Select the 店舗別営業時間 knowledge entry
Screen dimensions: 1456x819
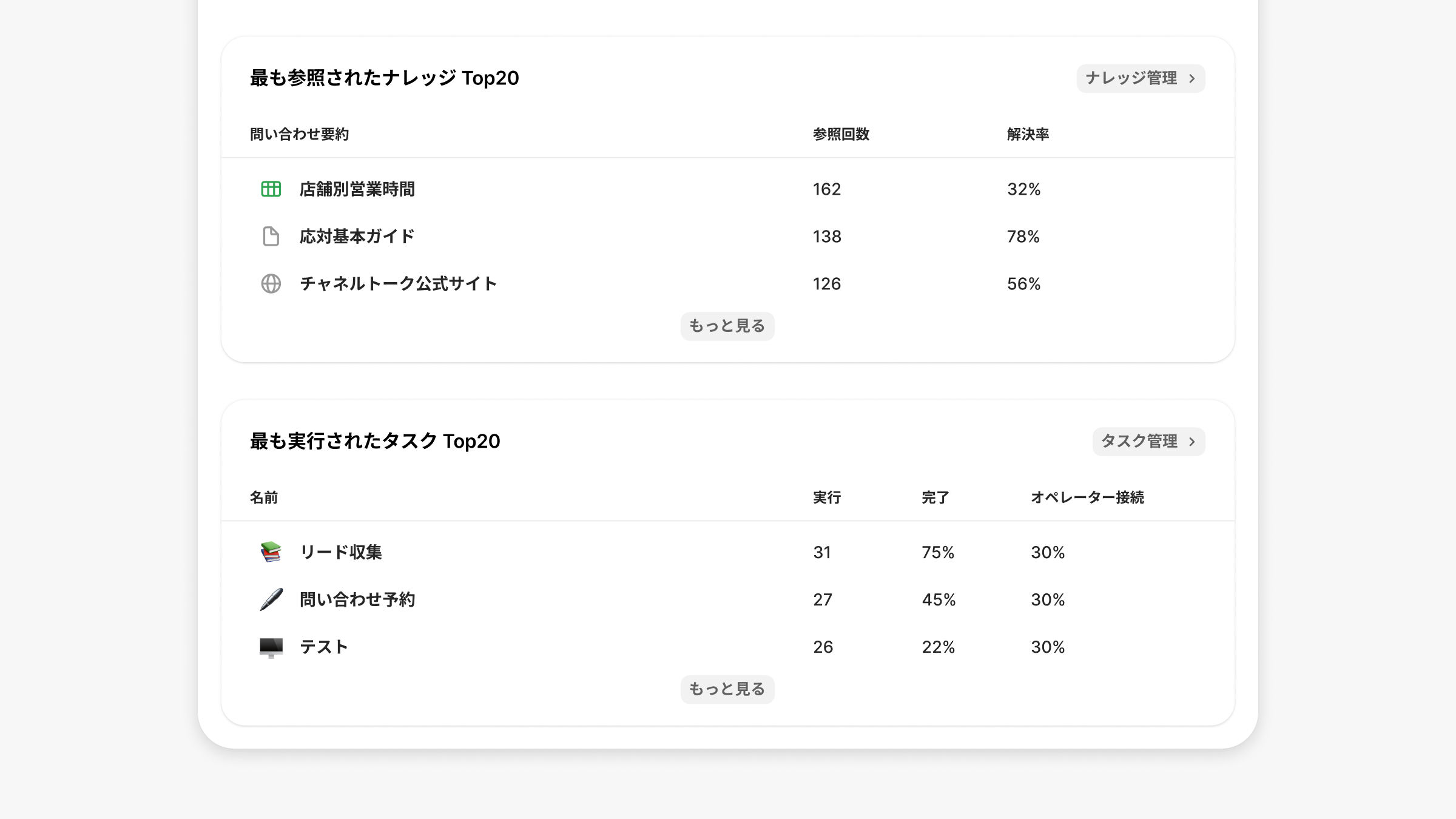point(357,189)
